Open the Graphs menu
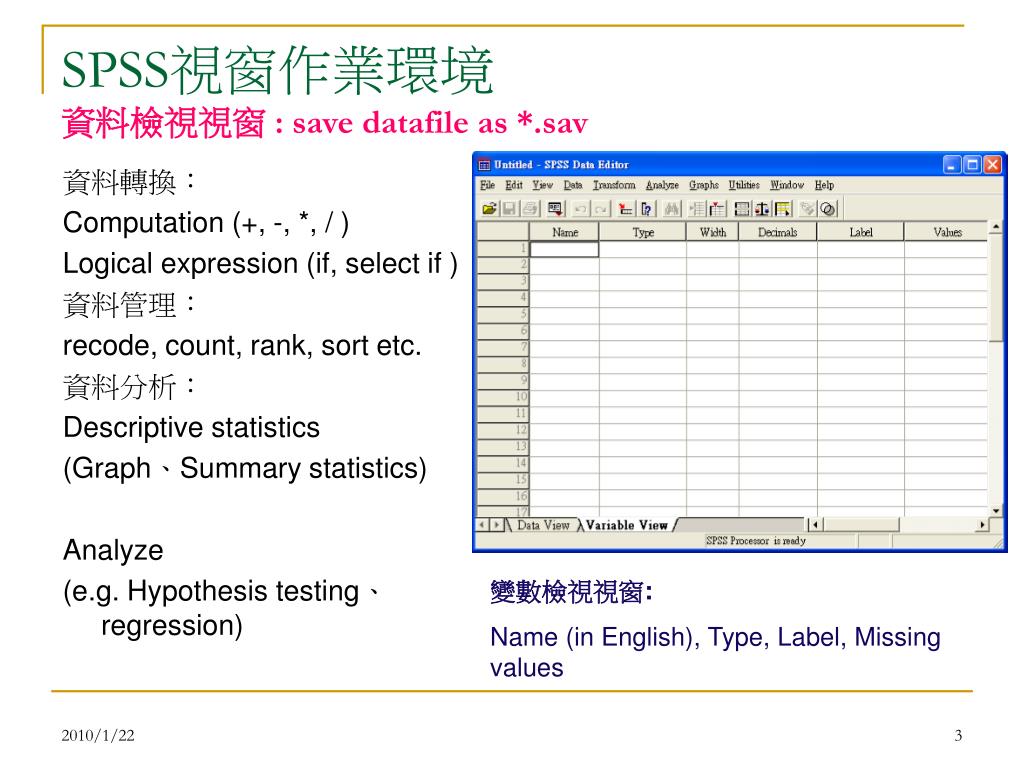The height and width of the screenshot is (768, 1024). [704, 185]
